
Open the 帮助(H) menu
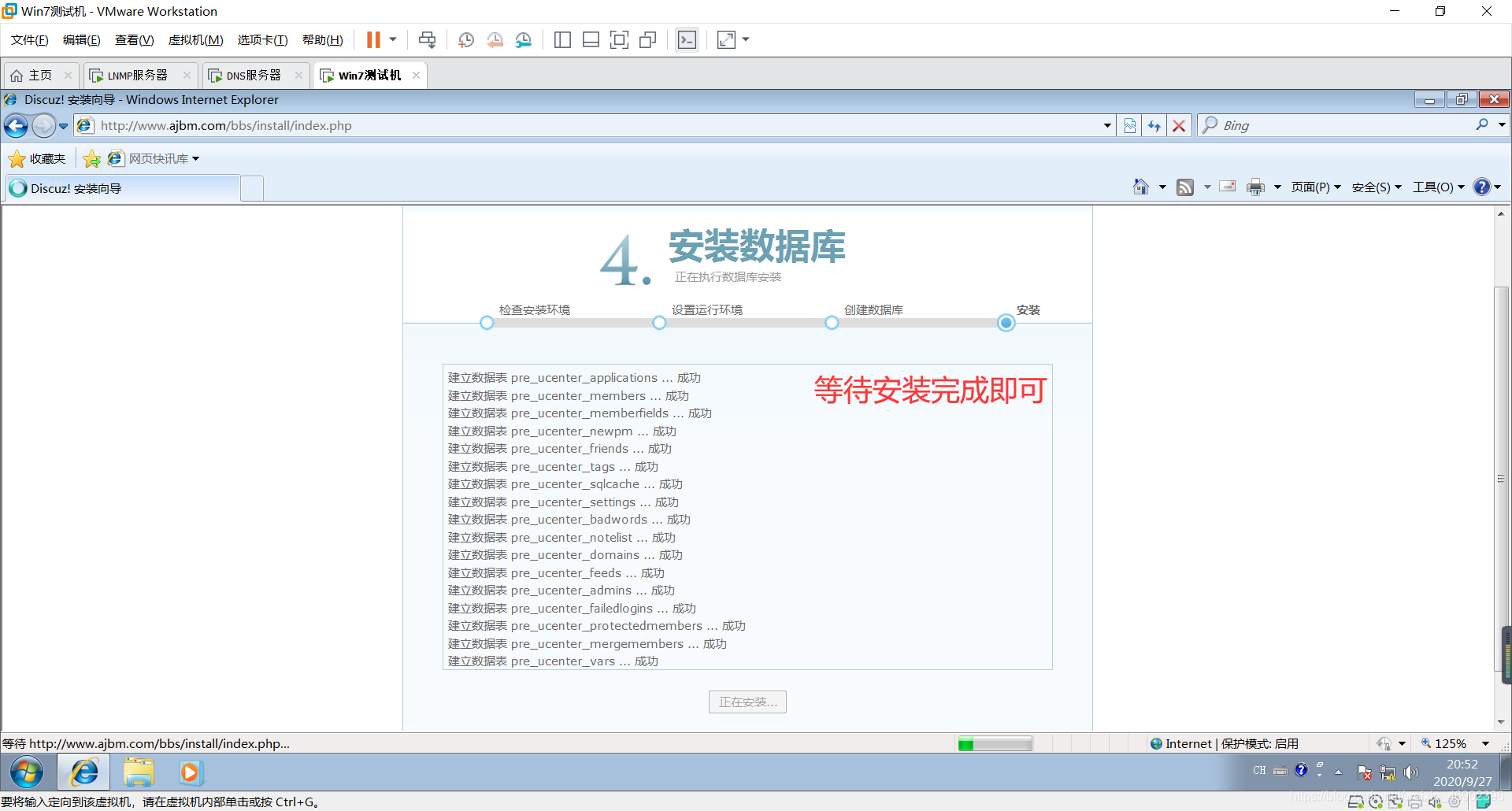click(x=323, y=39)
